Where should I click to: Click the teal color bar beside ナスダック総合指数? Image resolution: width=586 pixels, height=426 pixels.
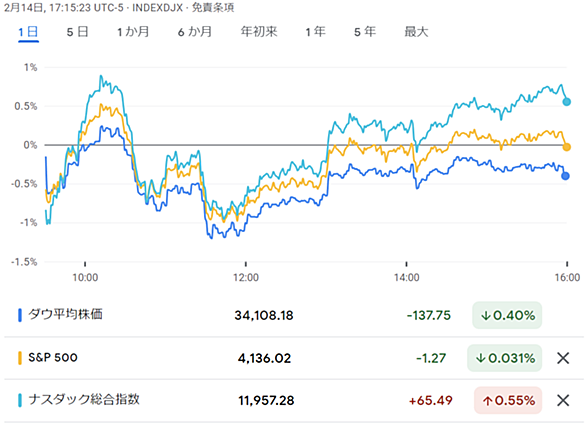pos(20,400)
